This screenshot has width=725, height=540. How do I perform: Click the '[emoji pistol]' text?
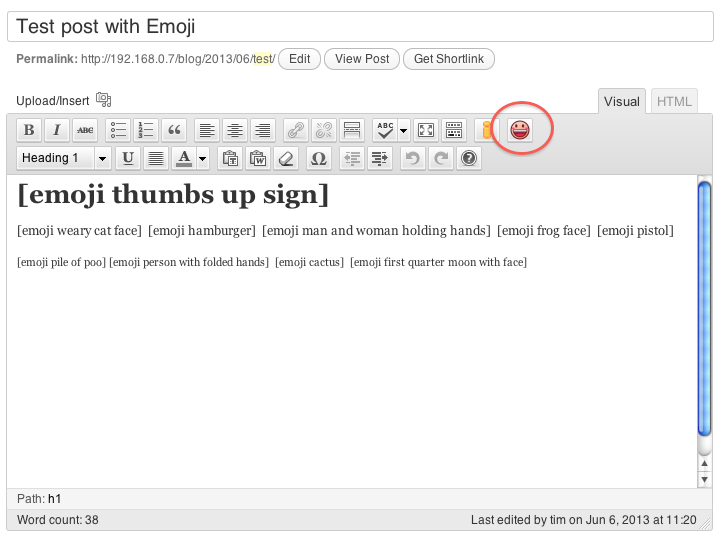(x=635, y=231)
